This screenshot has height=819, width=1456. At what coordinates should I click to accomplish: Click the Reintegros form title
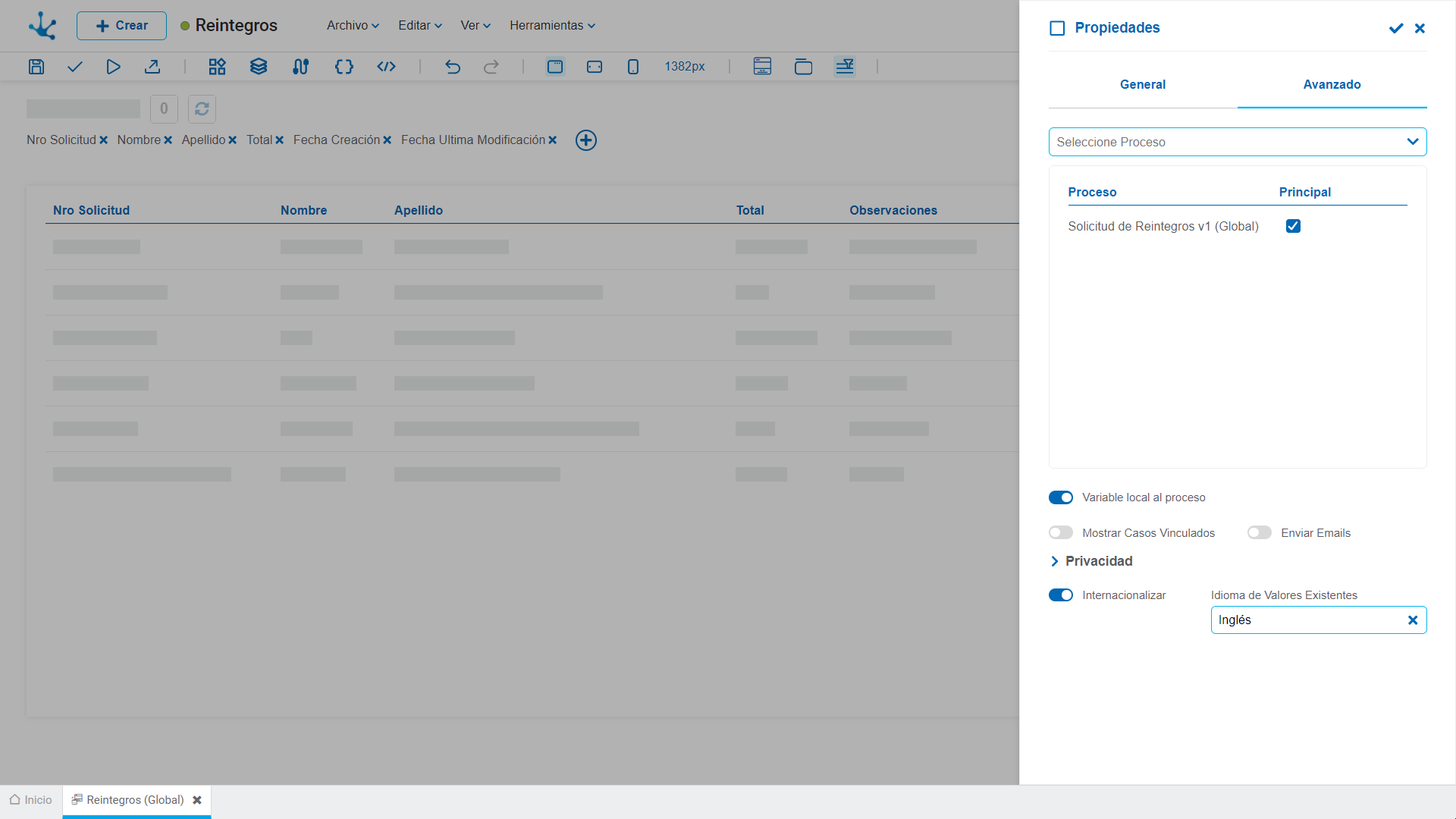tap(236, 26)
